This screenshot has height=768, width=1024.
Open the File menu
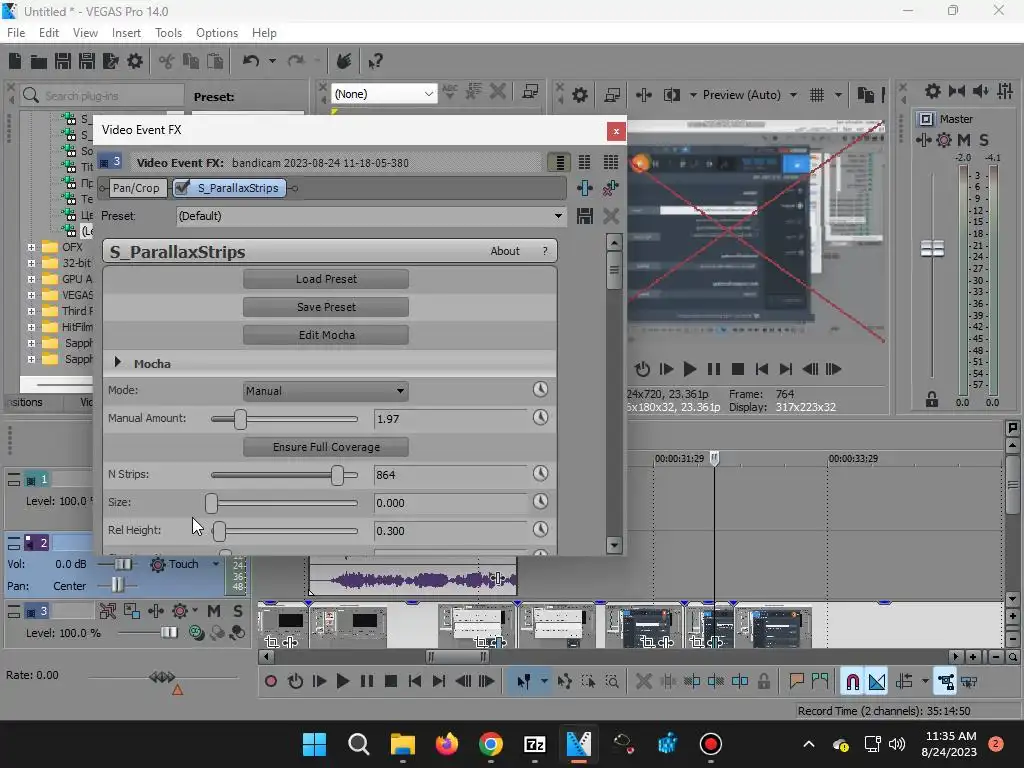point(16,33)
